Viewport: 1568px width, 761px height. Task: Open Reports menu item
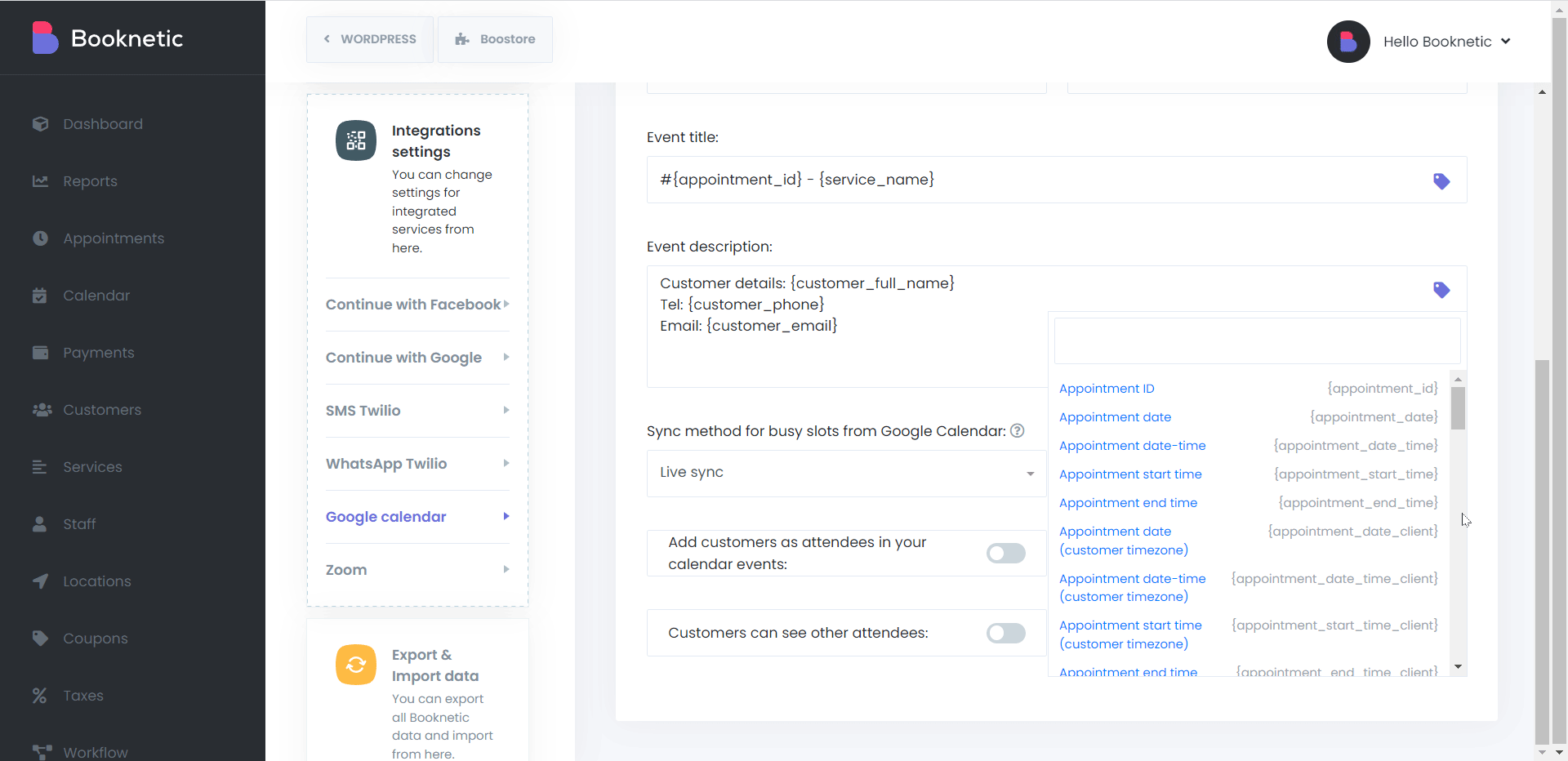pos(90,181)
